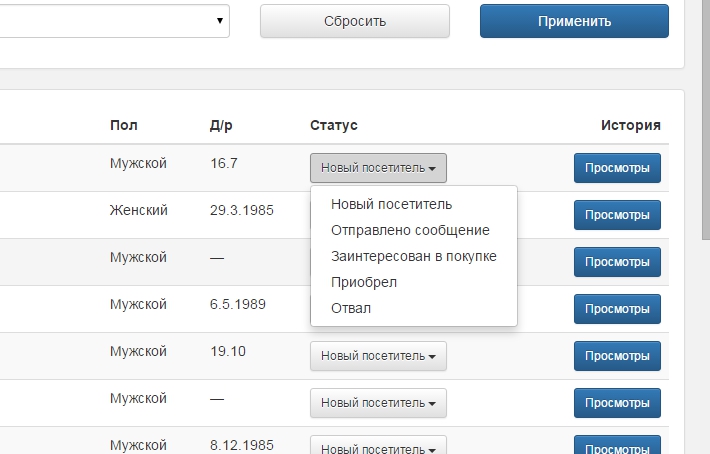Open Просмотры for the 16.7 birthday row

tap(617, 168)
